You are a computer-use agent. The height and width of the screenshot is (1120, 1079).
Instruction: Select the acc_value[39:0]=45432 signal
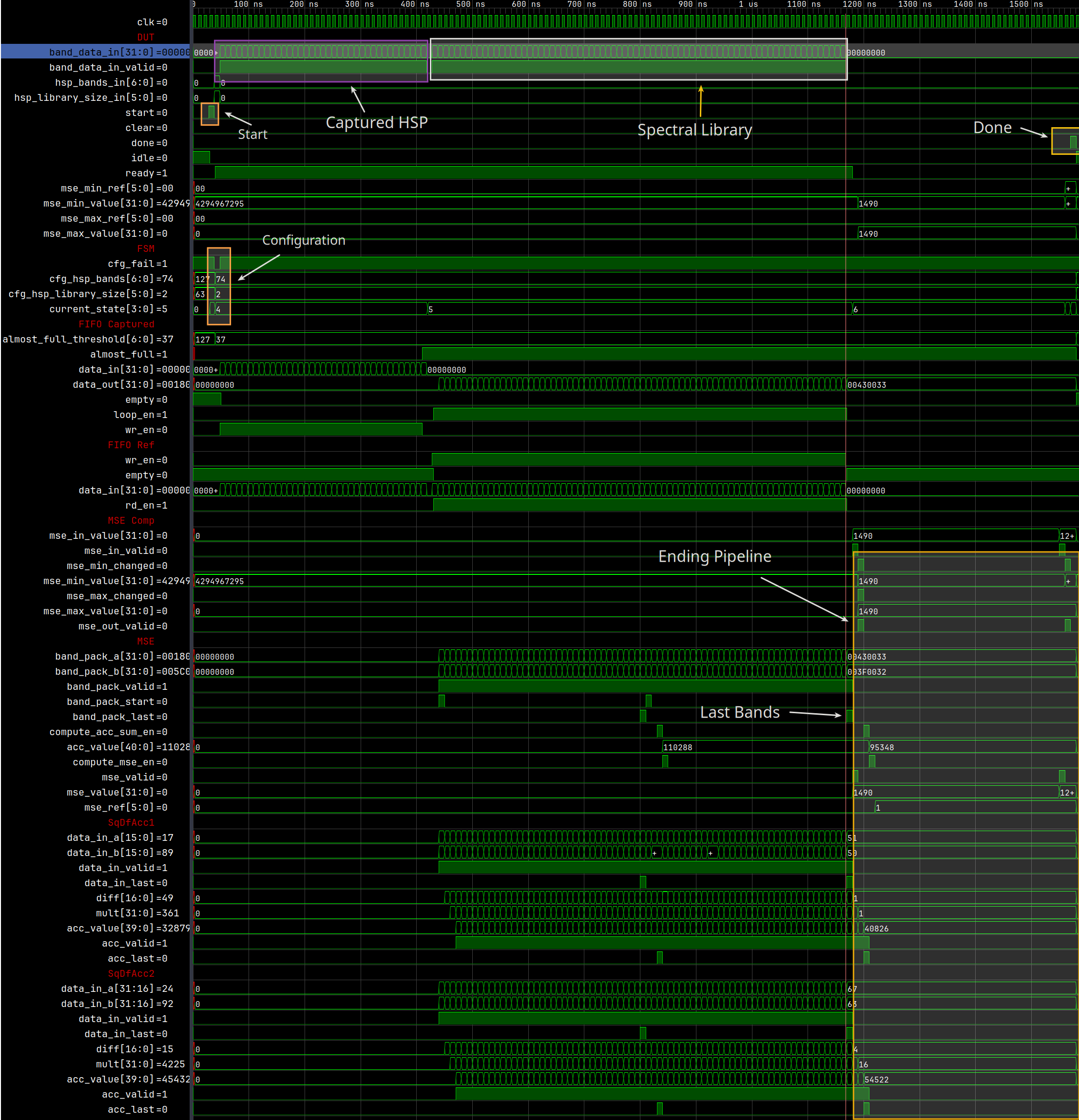tap(128, 1080)
